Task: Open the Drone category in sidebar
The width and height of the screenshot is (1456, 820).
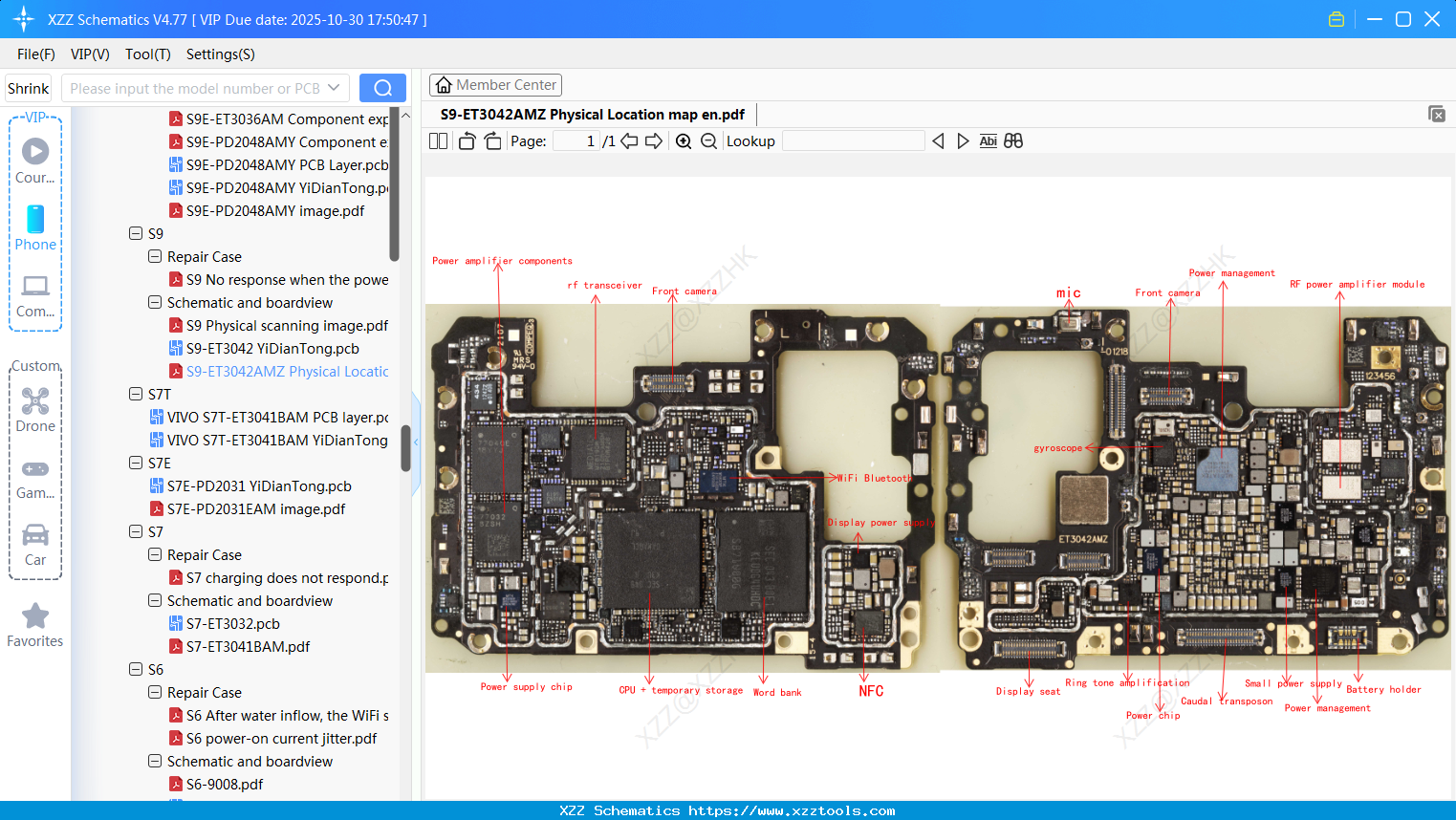Action: pyautogui.click(x=35, y=410)
